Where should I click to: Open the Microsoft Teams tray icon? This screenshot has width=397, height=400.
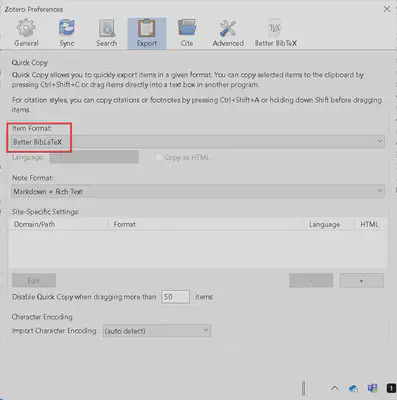(372, 388)
